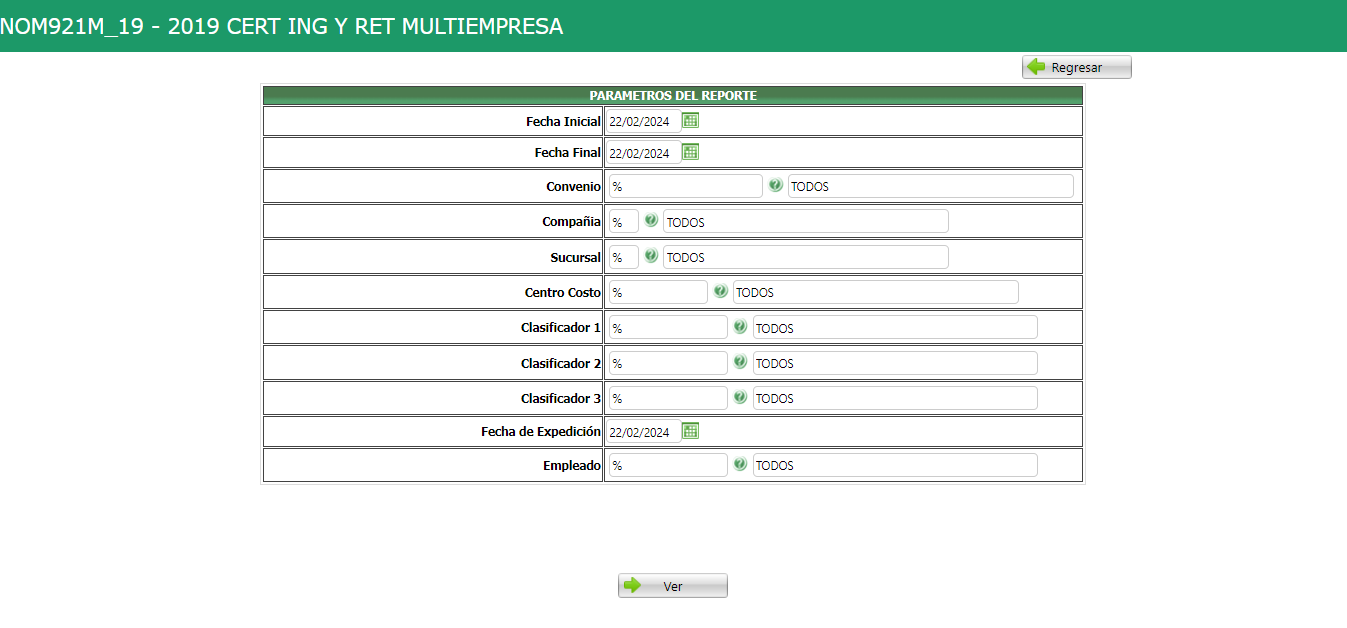Open the Fecha Inicial calendar picker

click(x=690, y=121)
